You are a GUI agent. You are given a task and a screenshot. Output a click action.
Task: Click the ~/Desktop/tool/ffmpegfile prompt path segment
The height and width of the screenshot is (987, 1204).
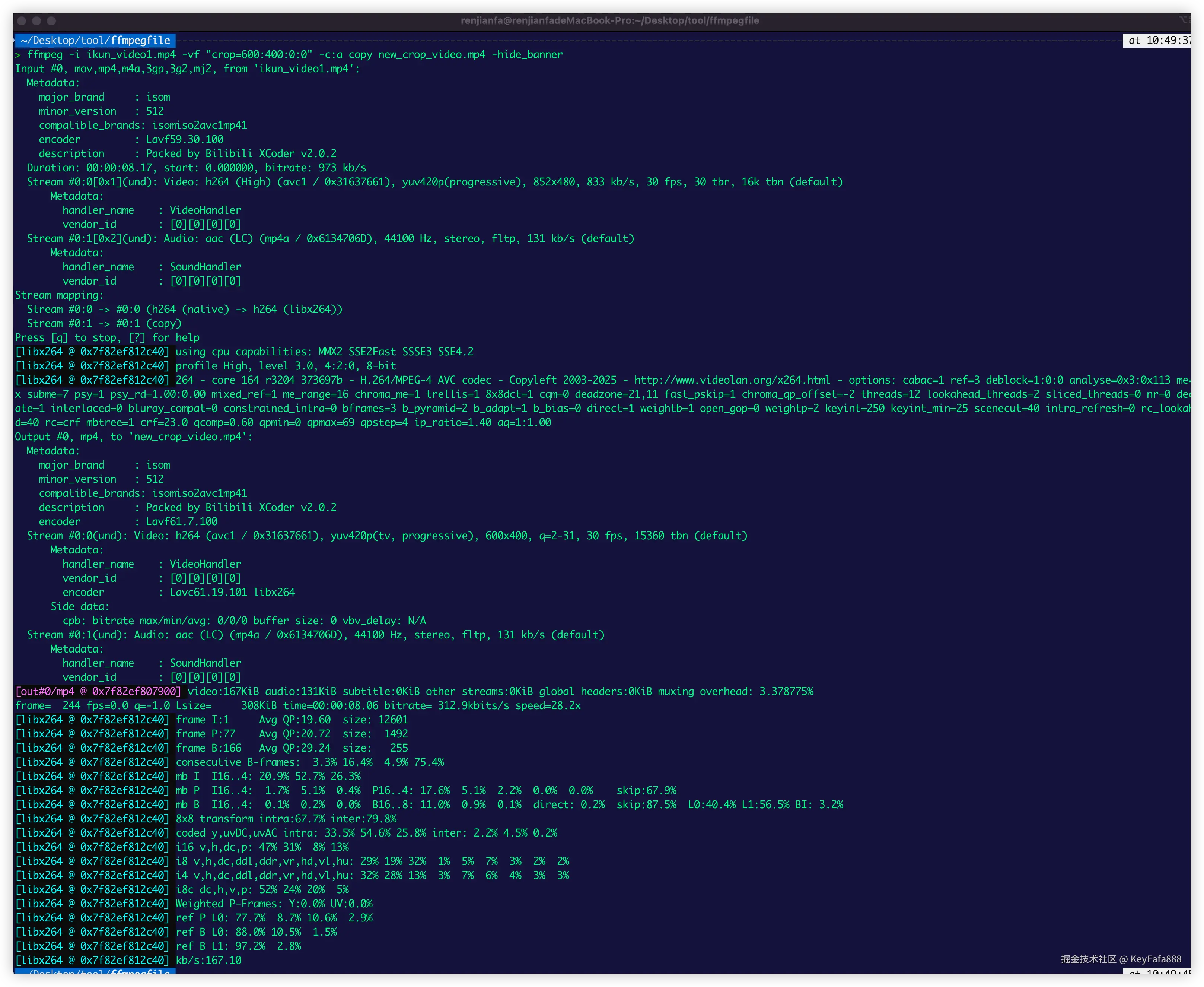point(95,40)
